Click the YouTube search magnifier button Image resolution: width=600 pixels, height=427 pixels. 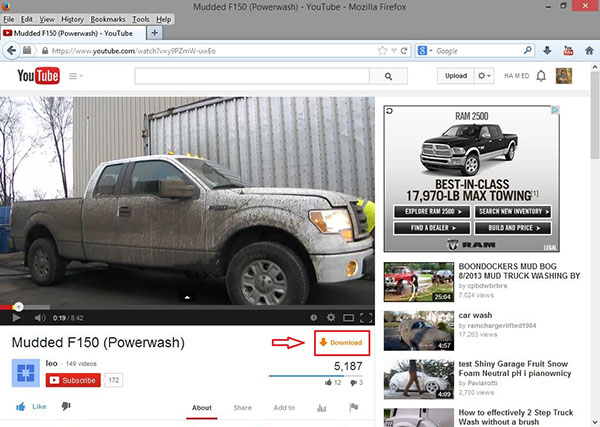pos(388,76)
